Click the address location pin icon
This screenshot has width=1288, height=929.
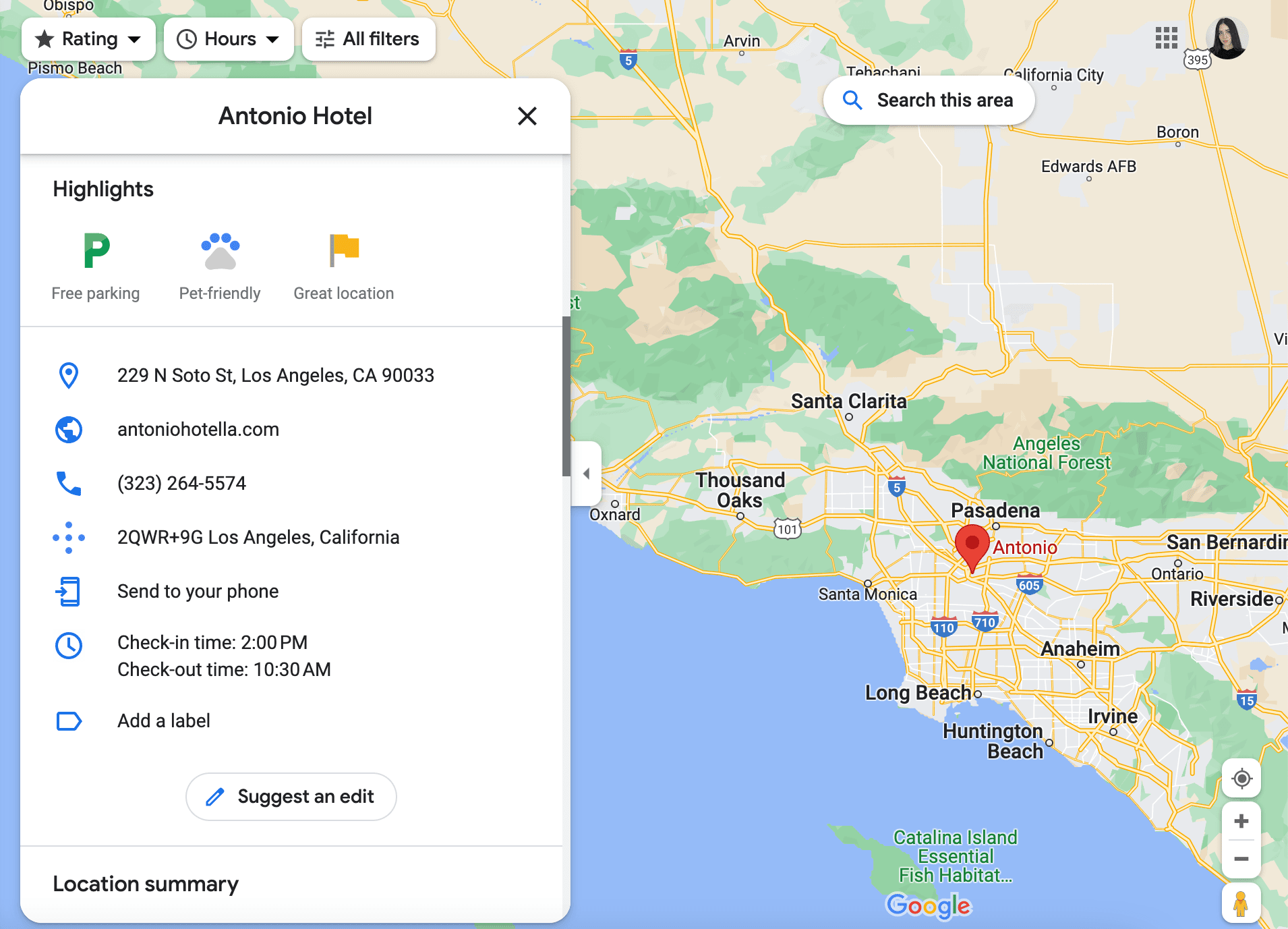(x=69, y=376)
